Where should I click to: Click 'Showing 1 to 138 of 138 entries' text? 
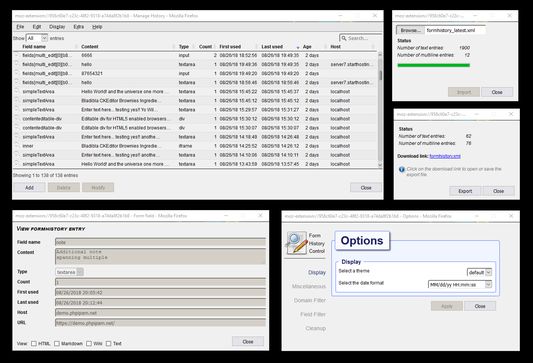(x=46, y=175)
